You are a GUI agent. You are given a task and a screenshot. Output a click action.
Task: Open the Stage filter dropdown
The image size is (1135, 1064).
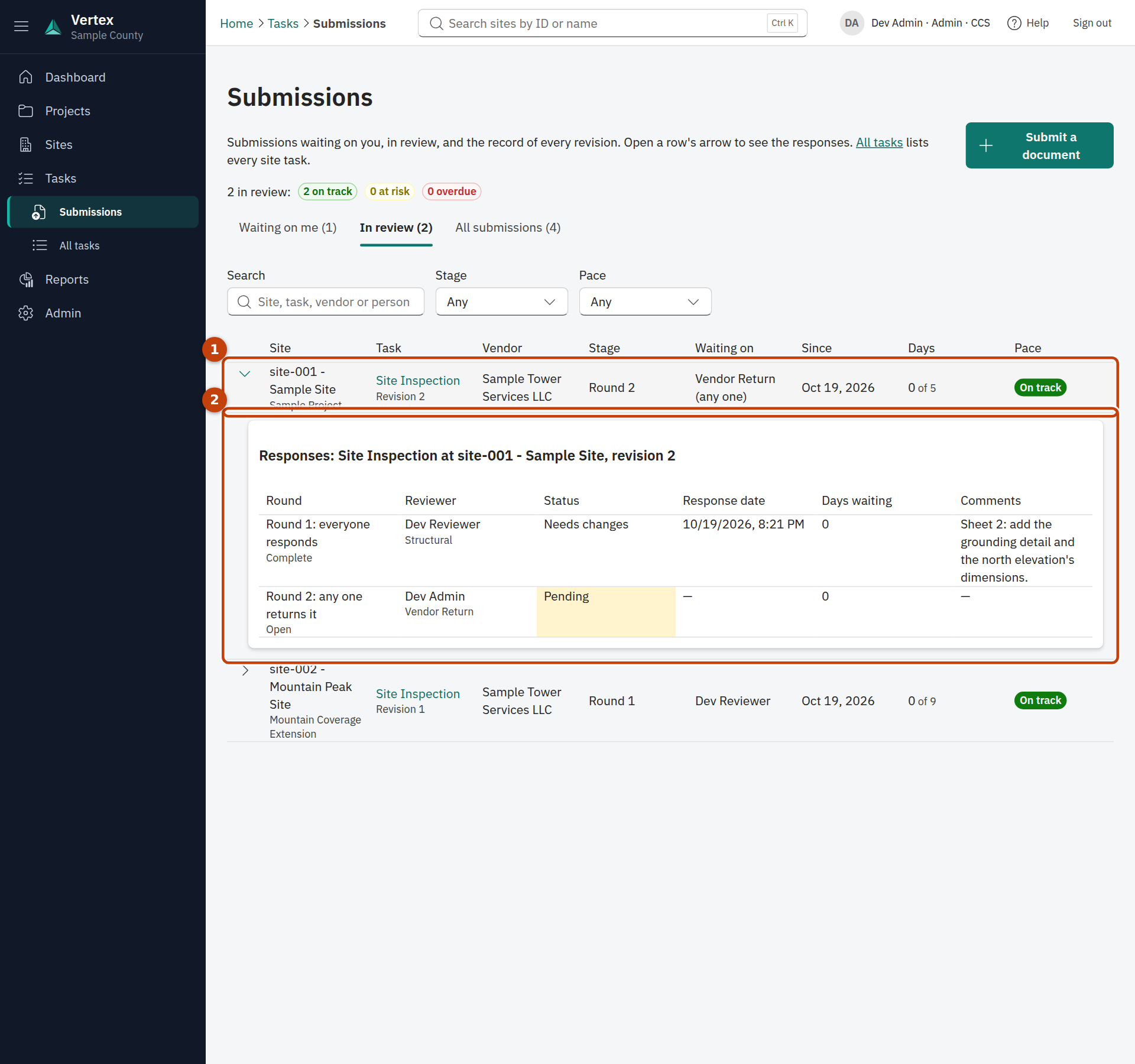[501, 302]
